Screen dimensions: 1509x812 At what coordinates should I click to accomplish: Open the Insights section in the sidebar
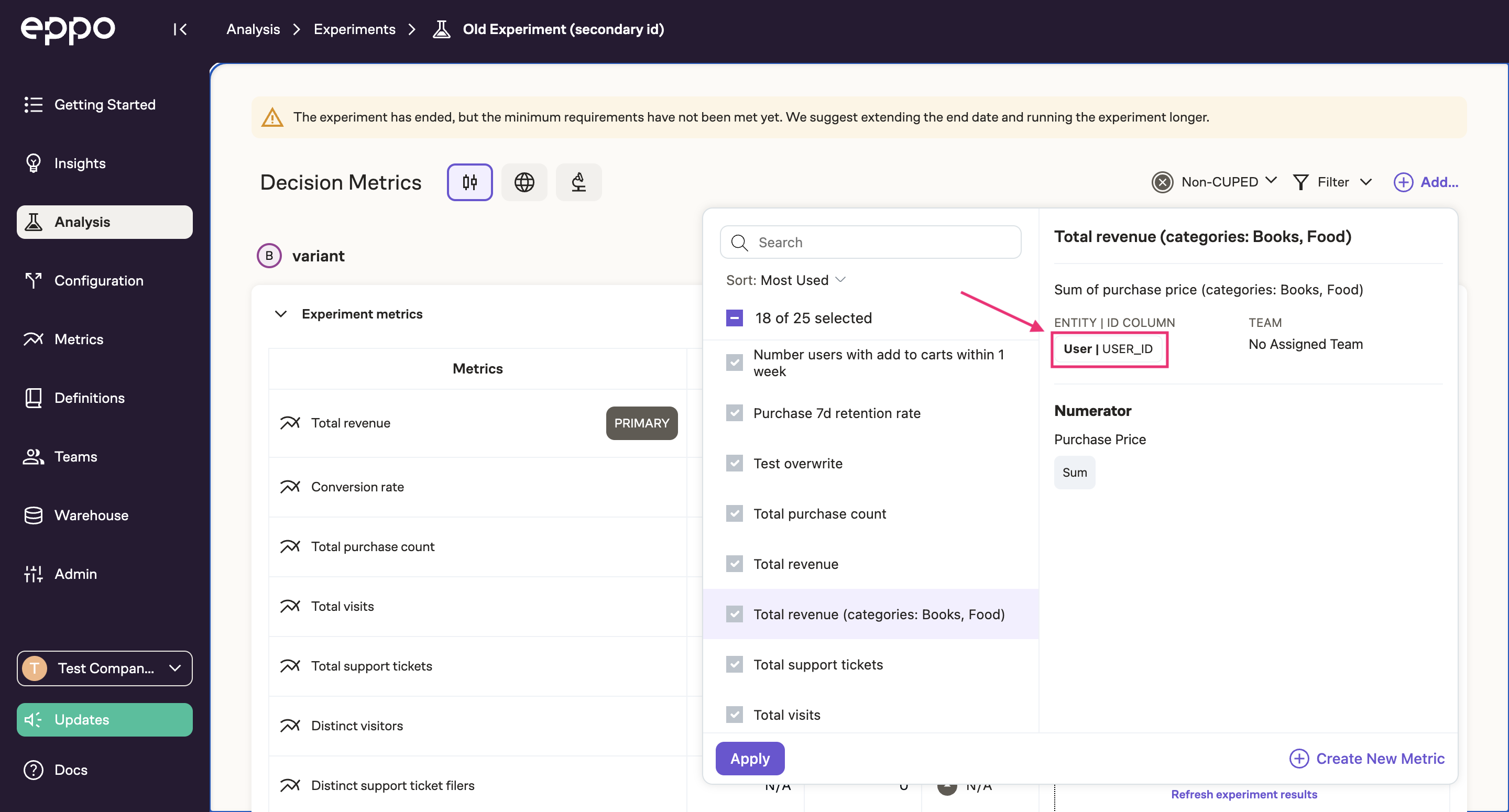pos(79,163)
